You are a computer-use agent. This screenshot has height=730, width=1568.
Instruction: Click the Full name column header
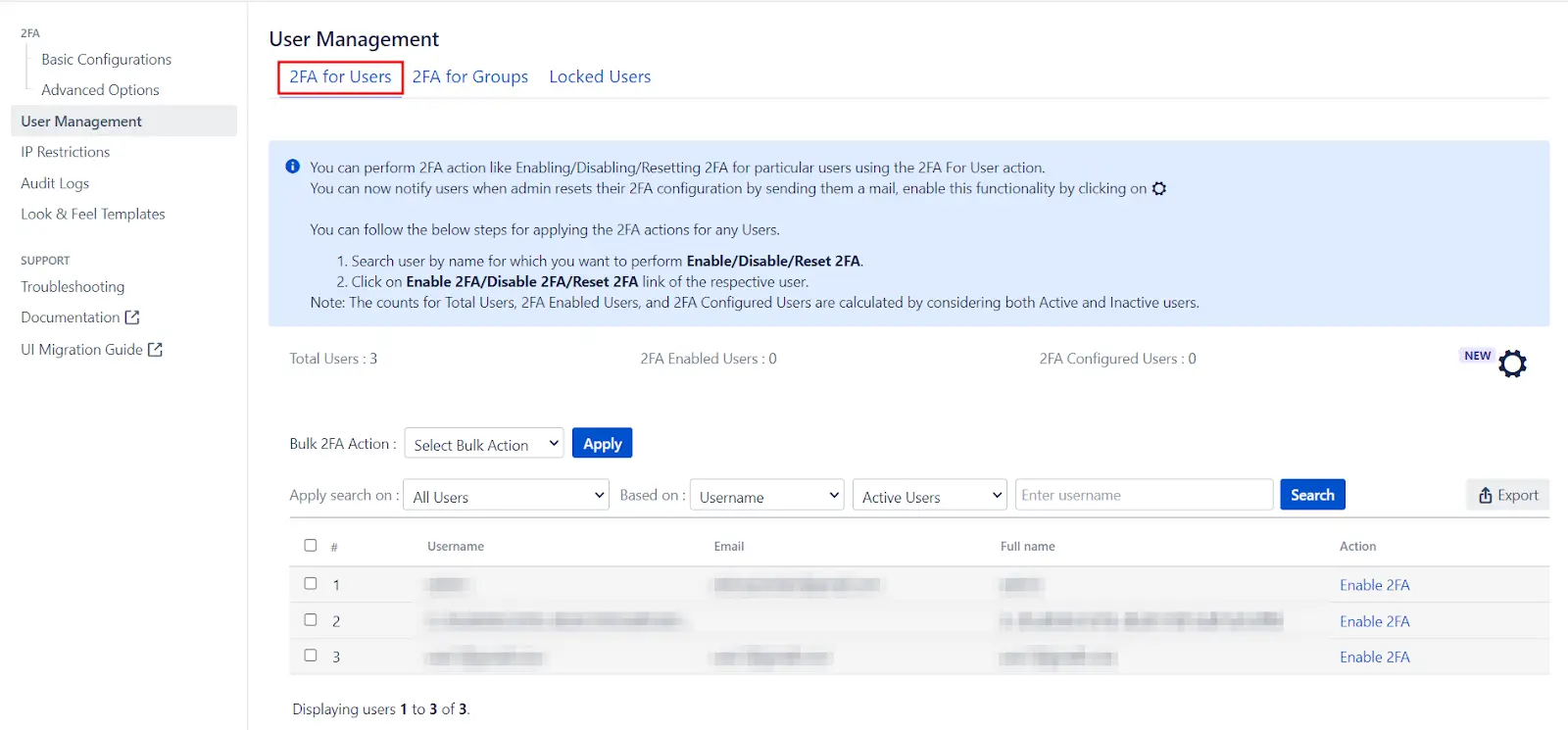coord(1027,546)
